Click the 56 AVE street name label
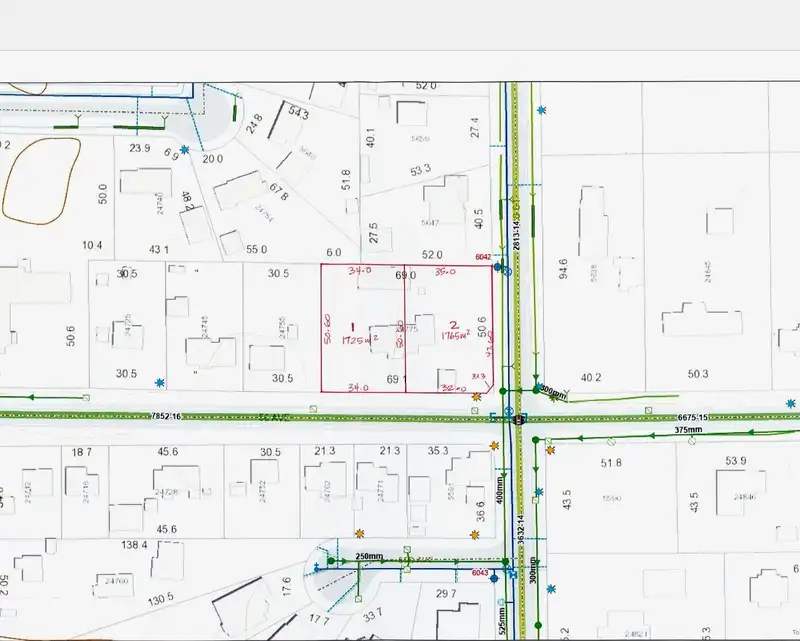 pos(274,417)
